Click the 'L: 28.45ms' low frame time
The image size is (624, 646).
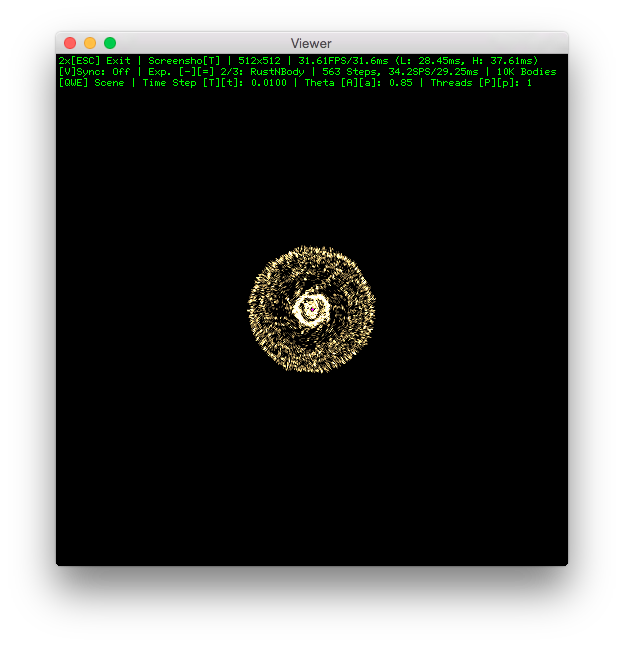[431, 61]
